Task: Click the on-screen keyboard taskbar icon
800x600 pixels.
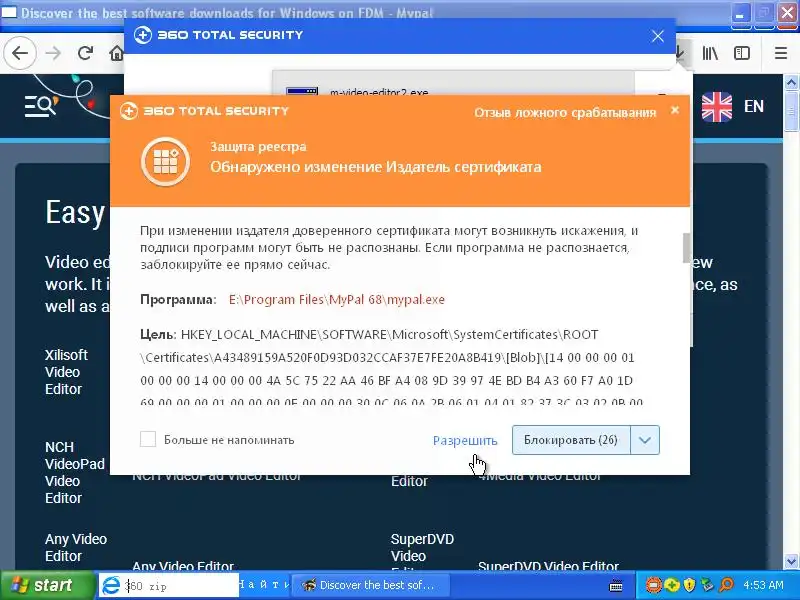Action: [x=616, y=586]
